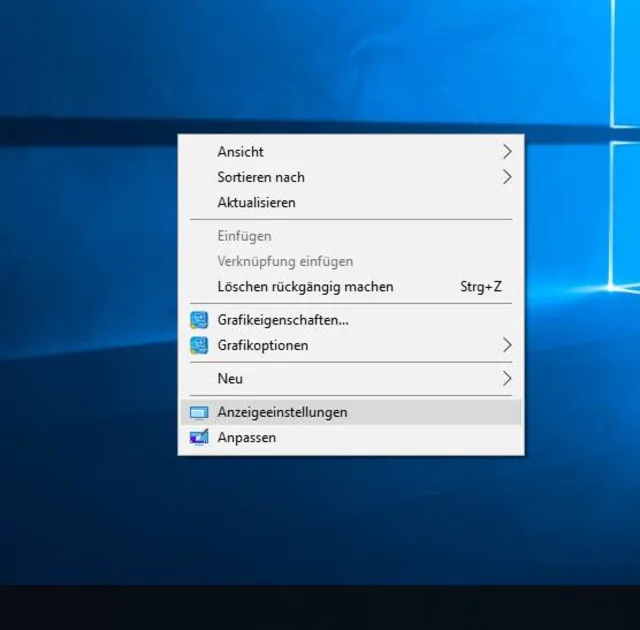The height and width of the screenshot is (630, 640).
Task: Open Anzeigeeinstellungen display settings
Action: (283, 412)
